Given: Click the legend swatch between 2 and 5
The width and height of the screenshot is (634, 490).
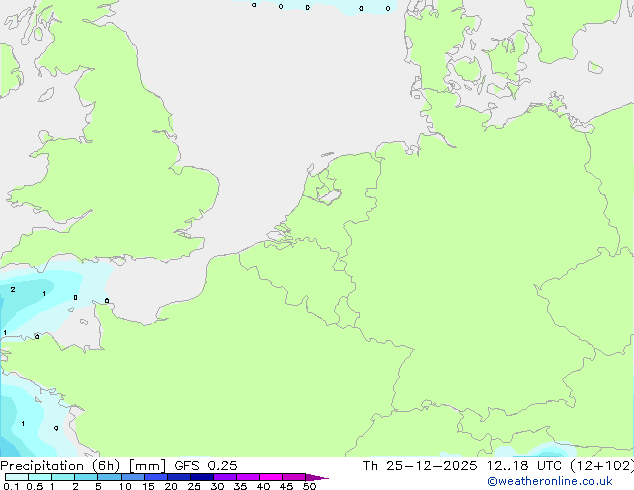Looking at the screenshot, I should (86, 477).
